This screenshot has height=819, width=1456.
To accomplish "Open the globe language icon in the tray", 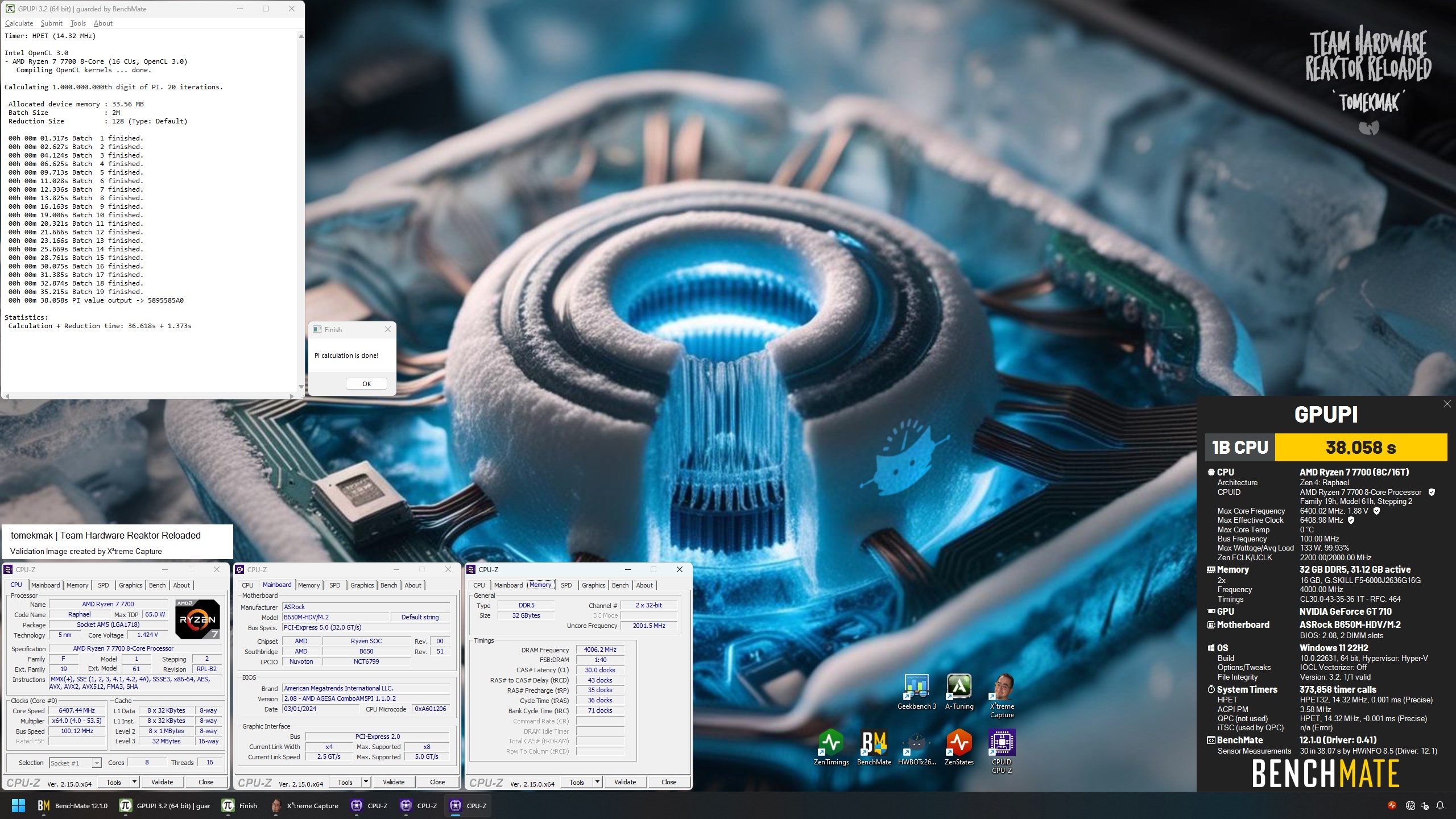I will [x=1410, y=805].
